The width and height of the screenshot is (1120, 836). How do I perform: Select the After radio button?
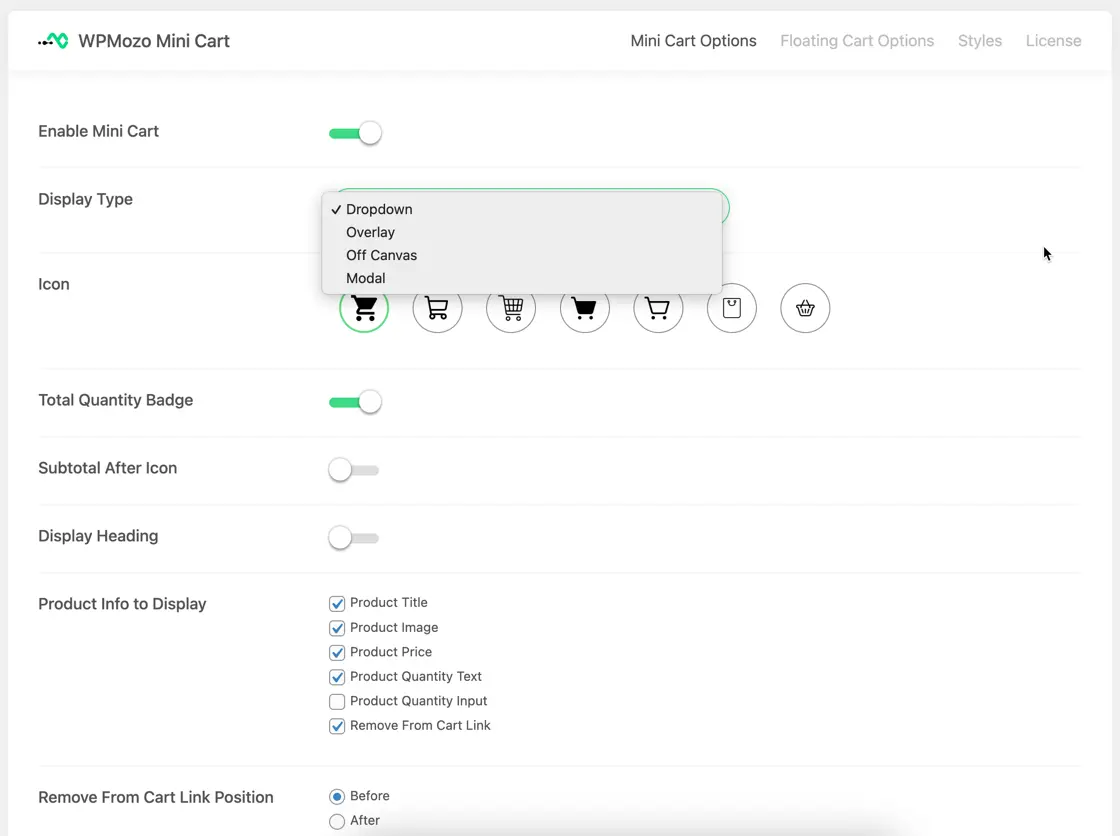click(x=337, y=821)
